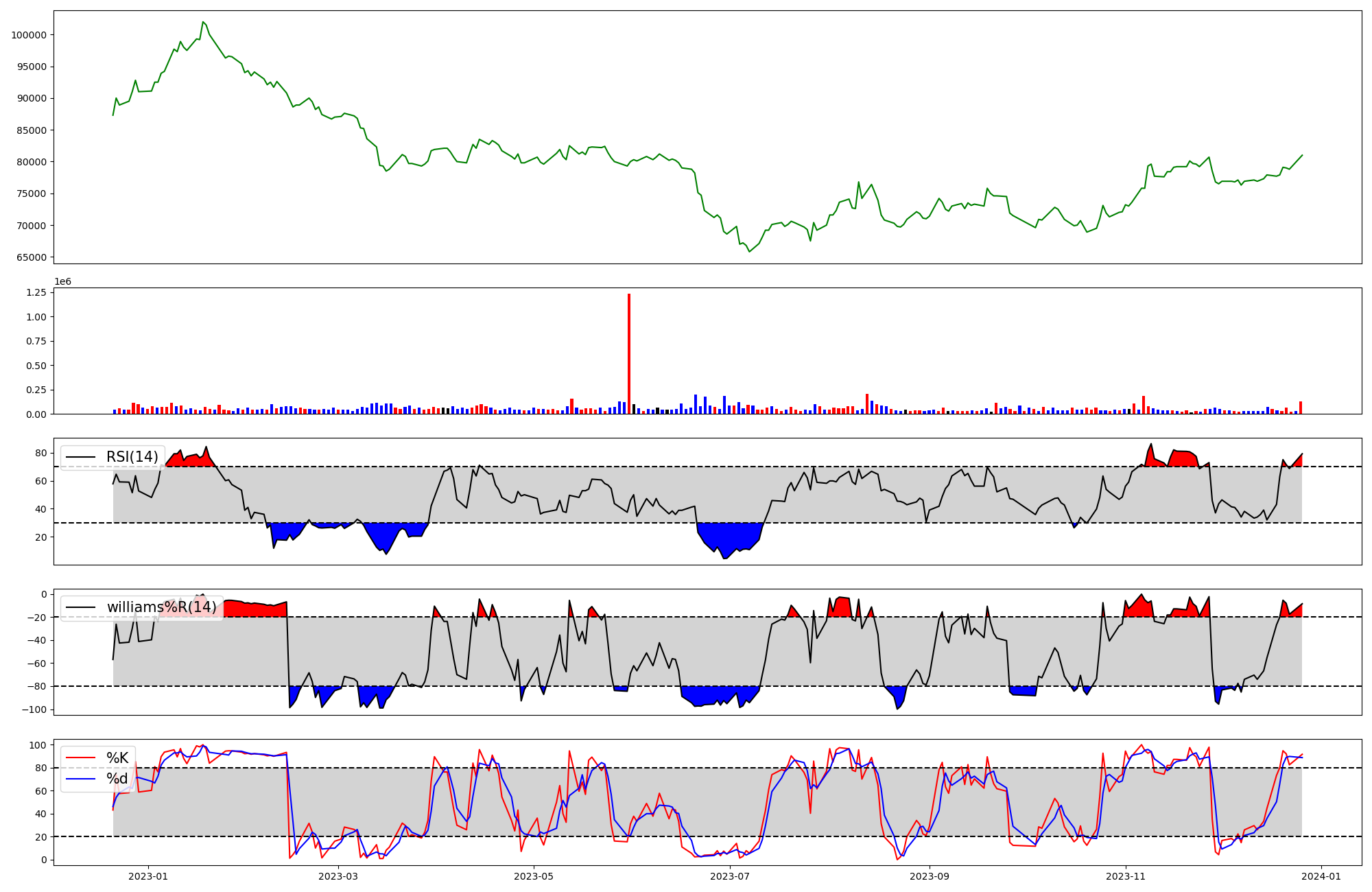1372x892 pixels.
Task: Click the 100000 price axis label
Action: [29, 35]
